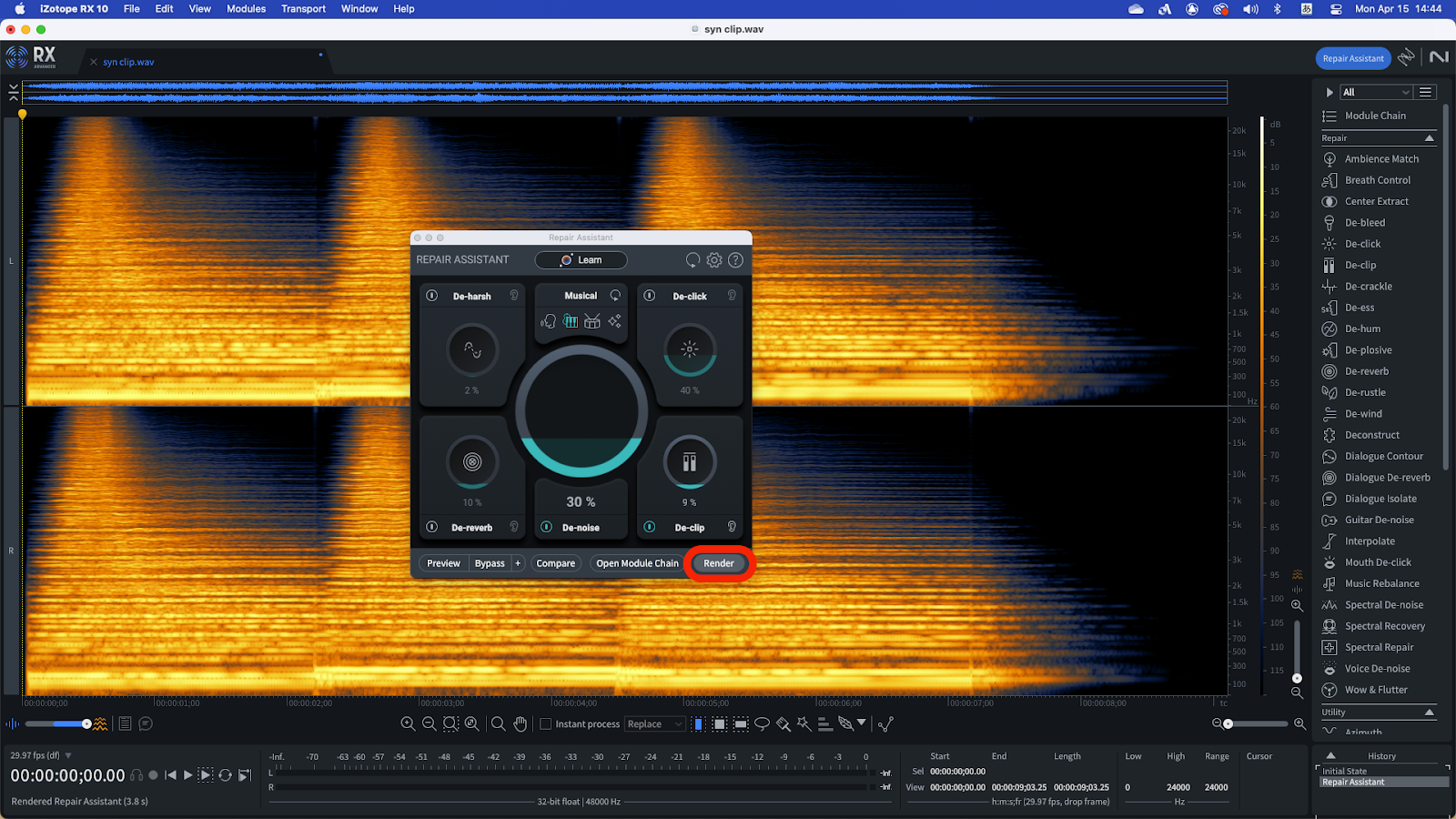Open the Transport menu
Screen dimensions: 1456x819
[303, 9]
